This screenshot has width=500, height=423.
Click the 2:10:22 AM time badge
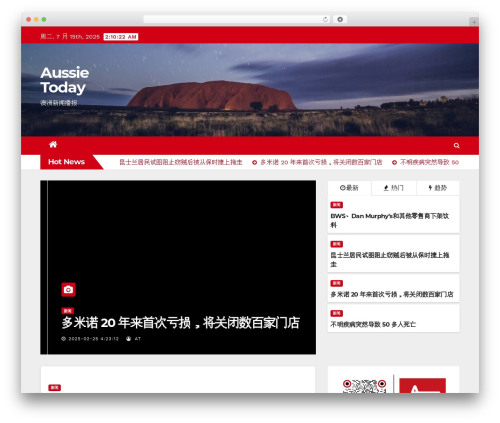click(x=121, y=37)
